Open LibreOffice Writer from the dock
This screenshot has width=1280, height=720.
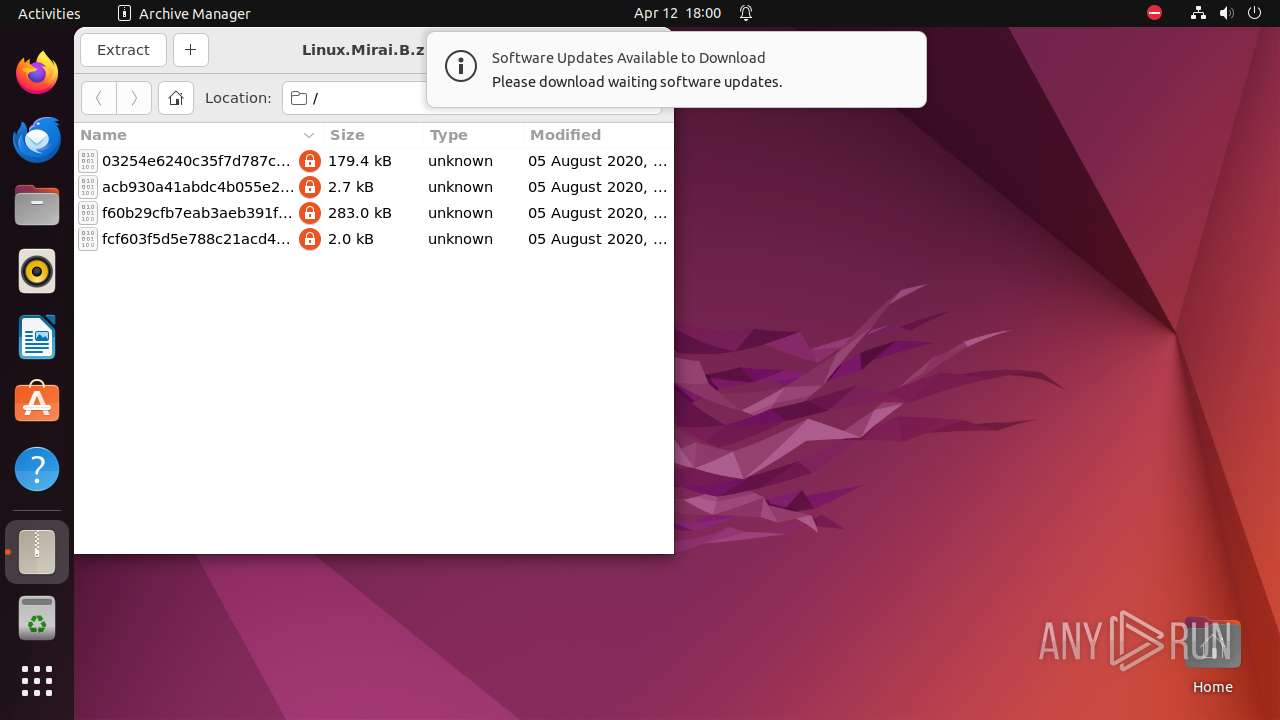(x=37, y=337)
